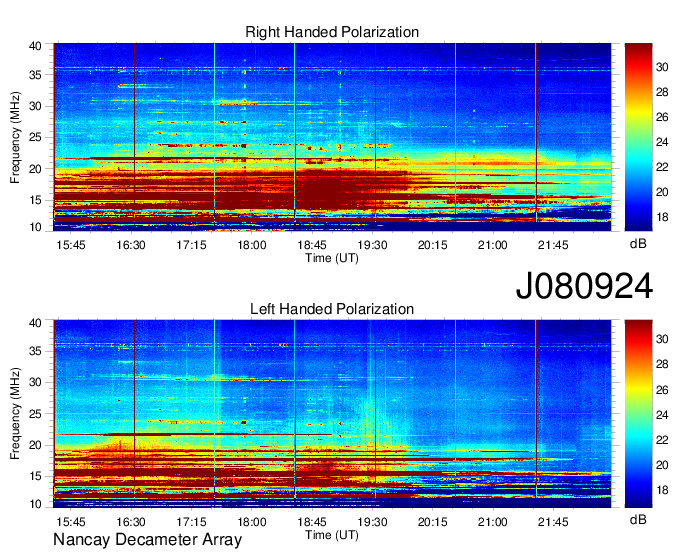
Task: Click the 10 MHz tick on the Left Handed plot
Action: tap(35, 504)
